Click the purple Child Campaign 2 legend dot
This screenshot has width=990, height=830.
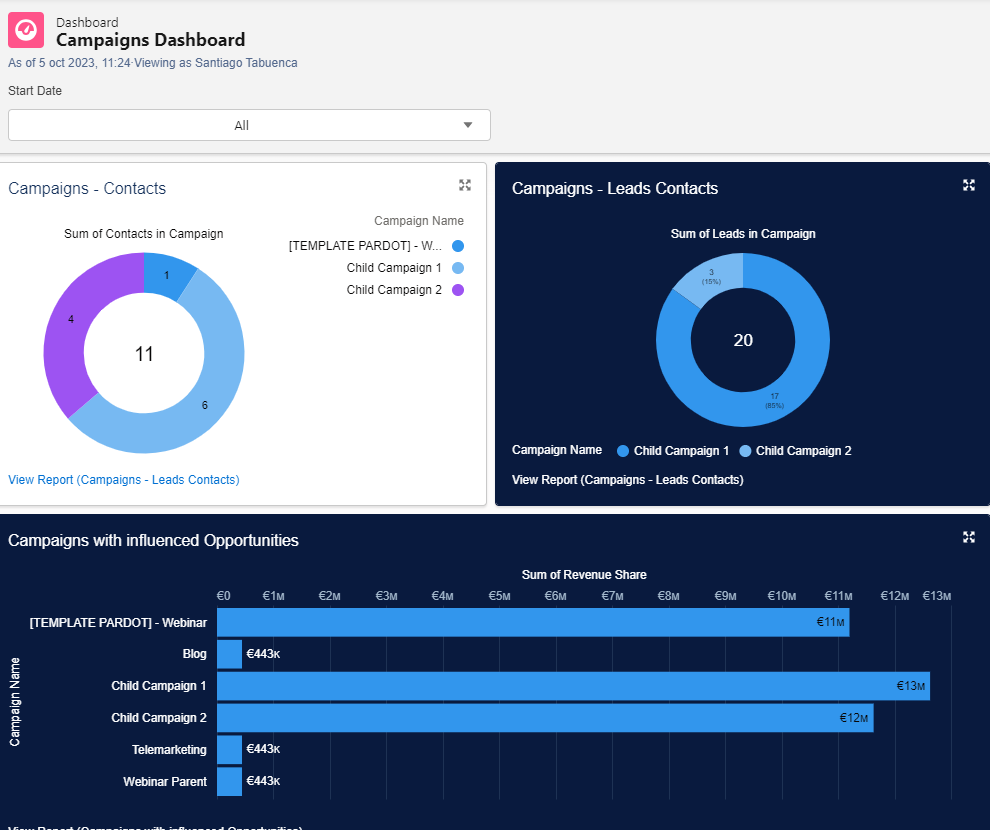458,290
